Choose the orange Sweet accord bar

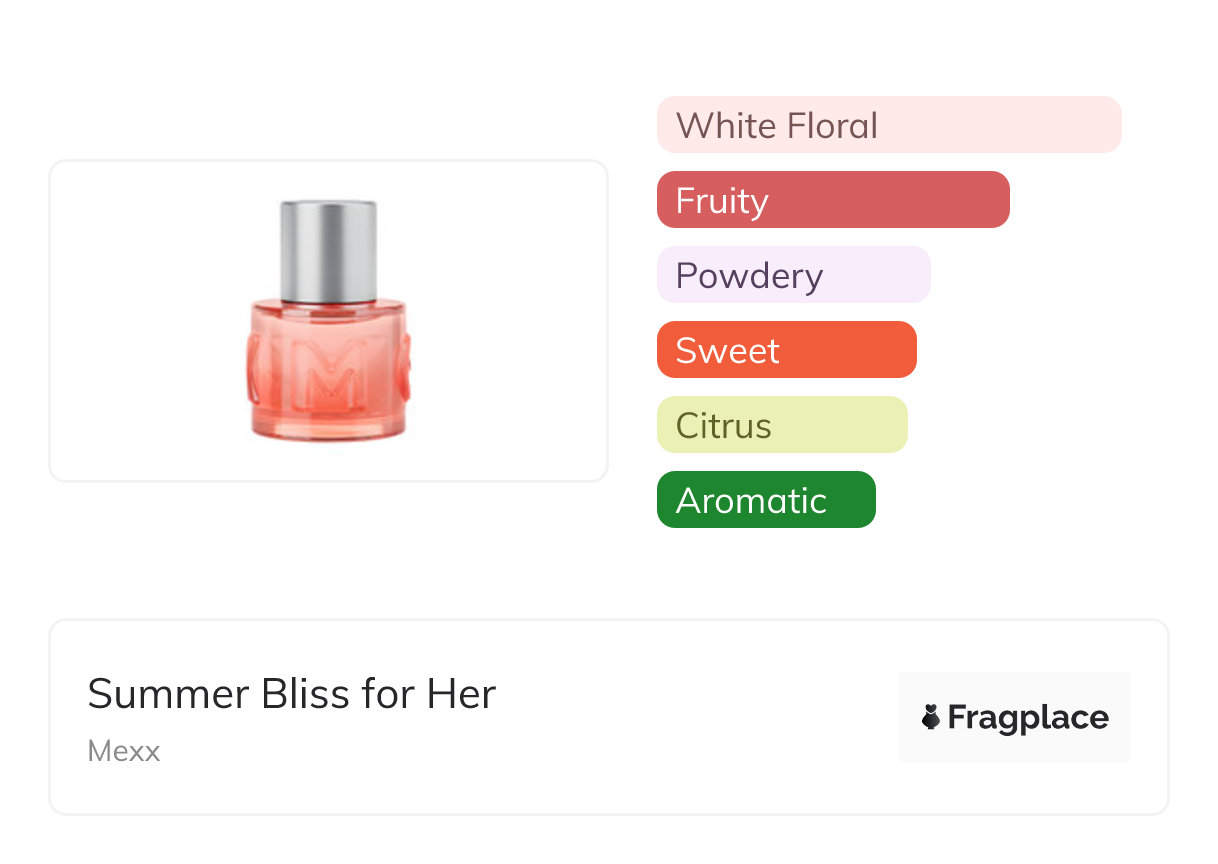(786, 350)
